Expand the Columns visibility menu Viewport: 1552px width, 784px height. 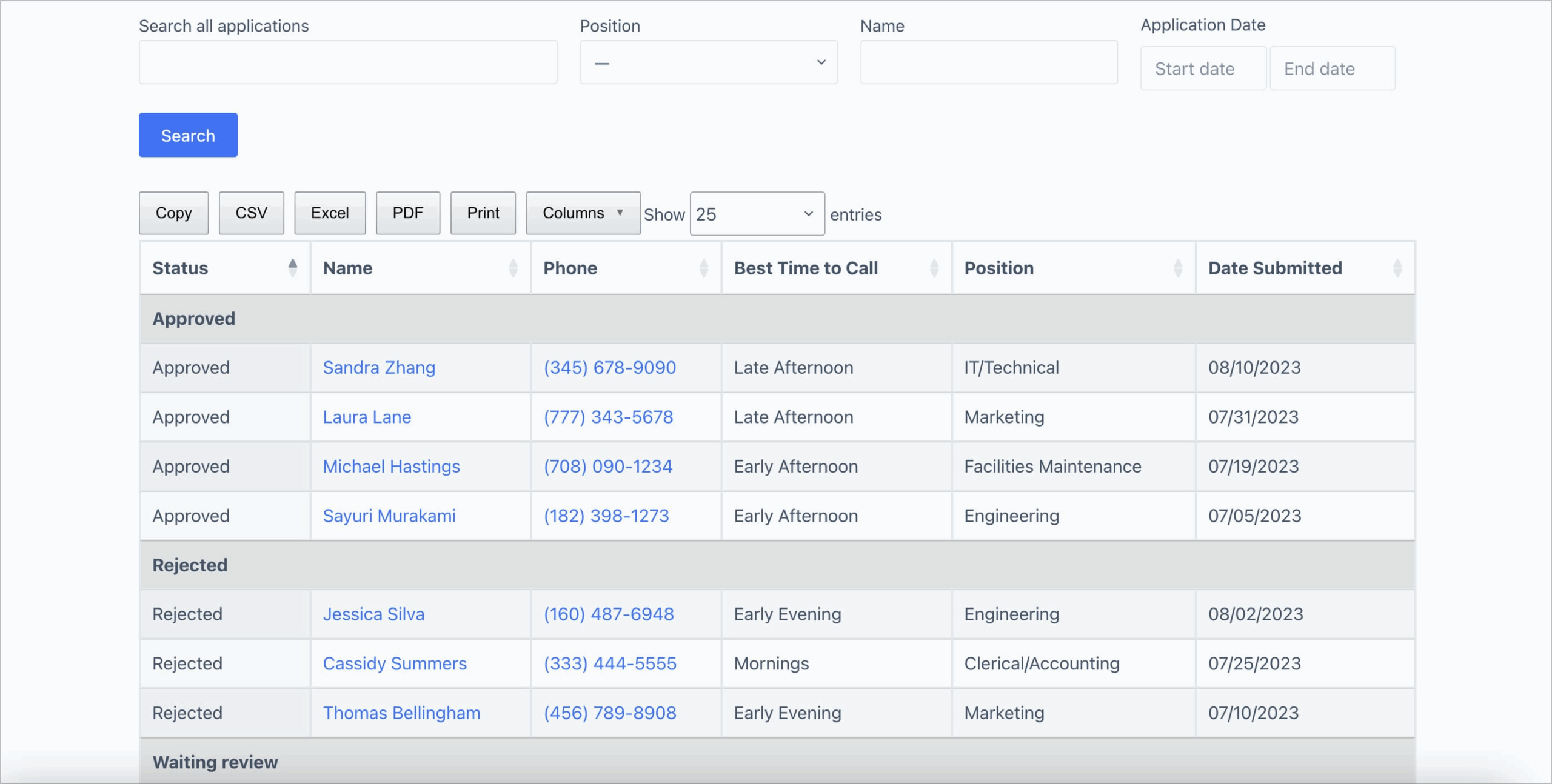point(582,213)
